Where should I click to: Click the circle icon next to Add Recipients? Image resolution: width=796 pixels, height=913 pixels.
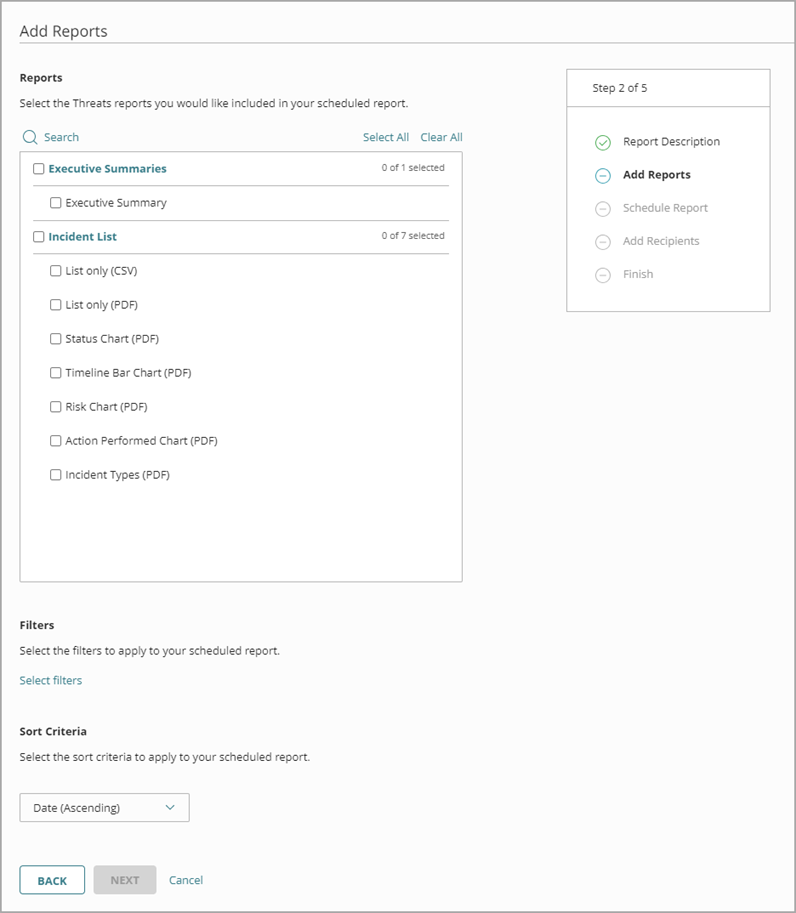602,241
